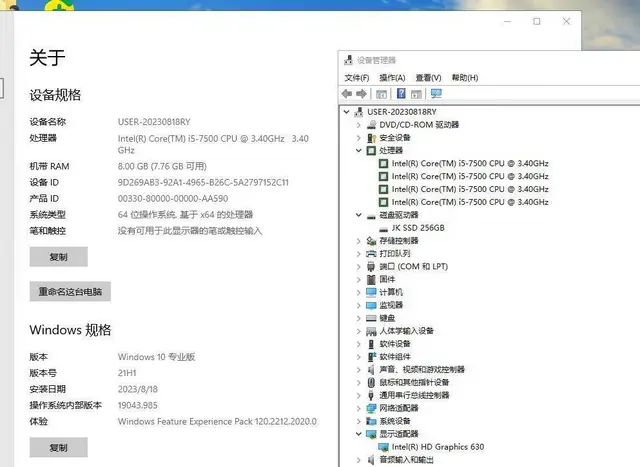
Task: Click the 计算机 monitor icon
Action: coord(371,292)
